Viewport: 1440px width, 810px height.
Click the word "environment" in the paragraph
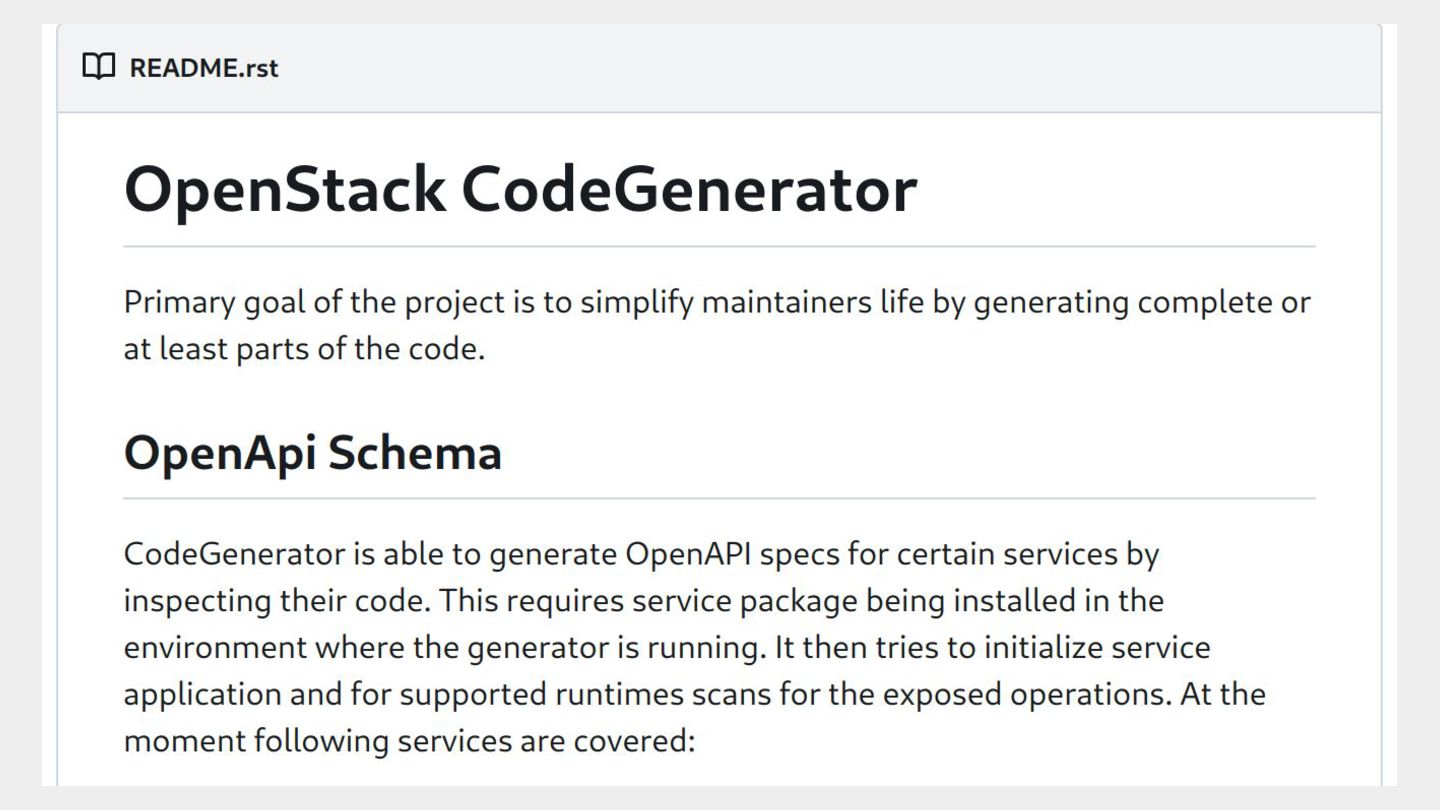(215, 647)
